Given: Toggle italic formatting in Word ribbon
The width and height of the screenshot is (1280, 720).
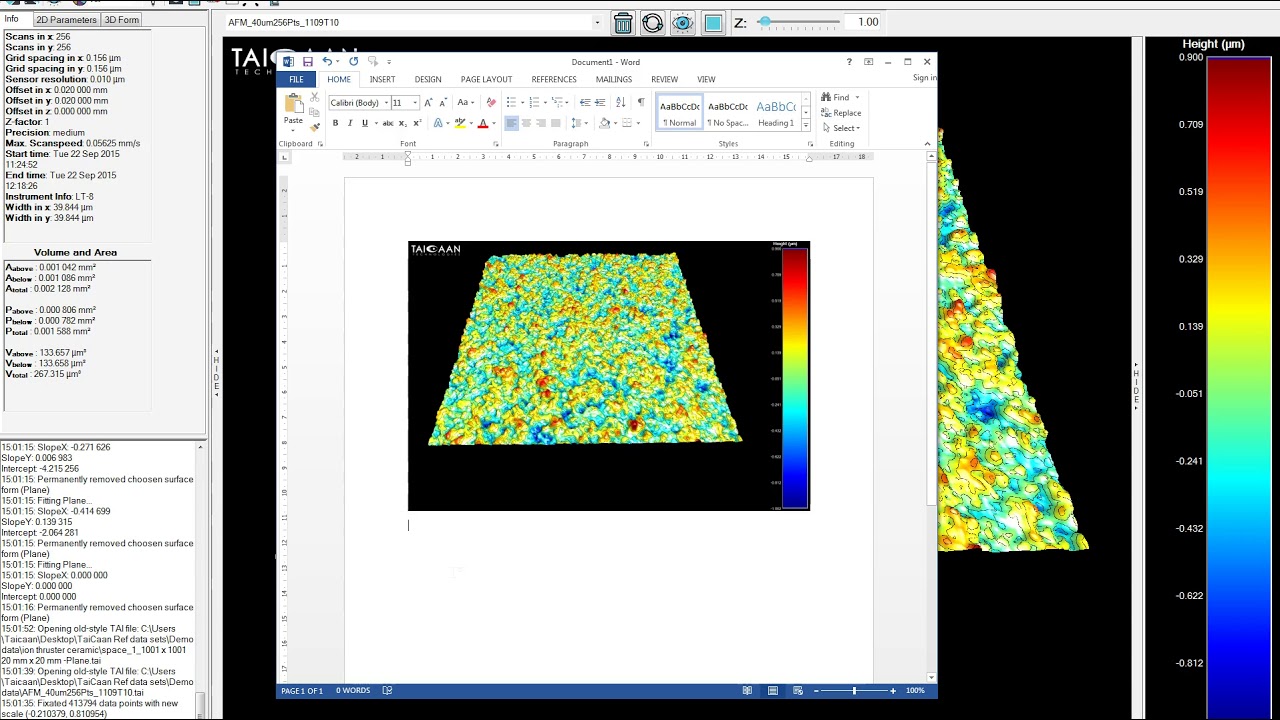Looking at the screenshot, I should [350, 123].
